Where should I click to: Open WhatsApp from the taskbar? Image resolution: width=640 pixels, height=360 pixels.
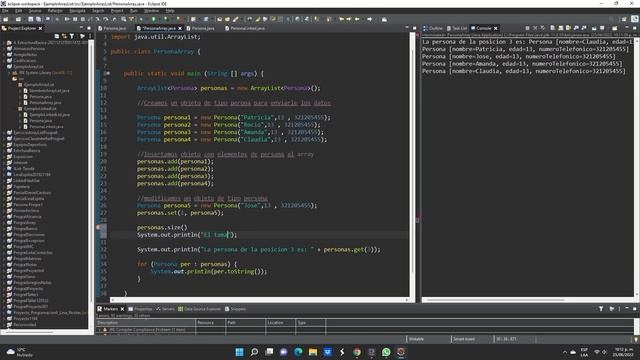click(386, 352)
